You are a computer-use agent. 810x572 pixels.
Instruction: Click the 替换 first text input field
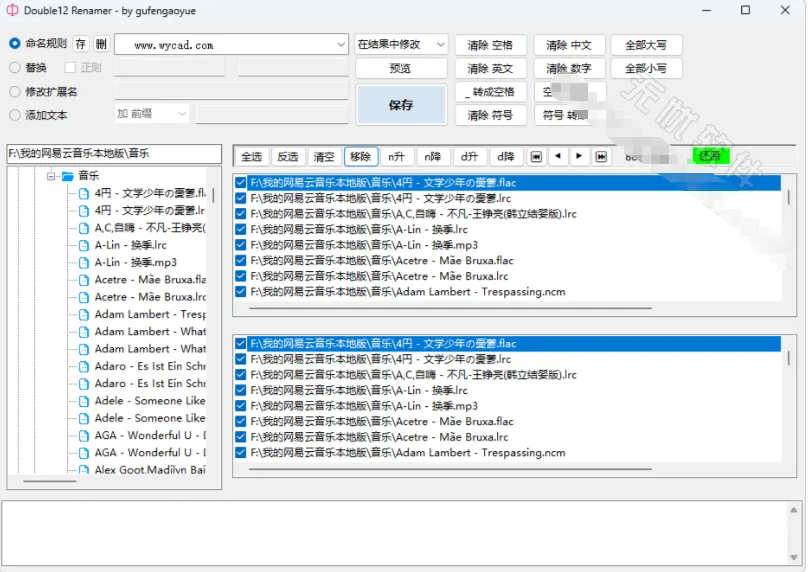pyautogui.click(x=170, y=67)
